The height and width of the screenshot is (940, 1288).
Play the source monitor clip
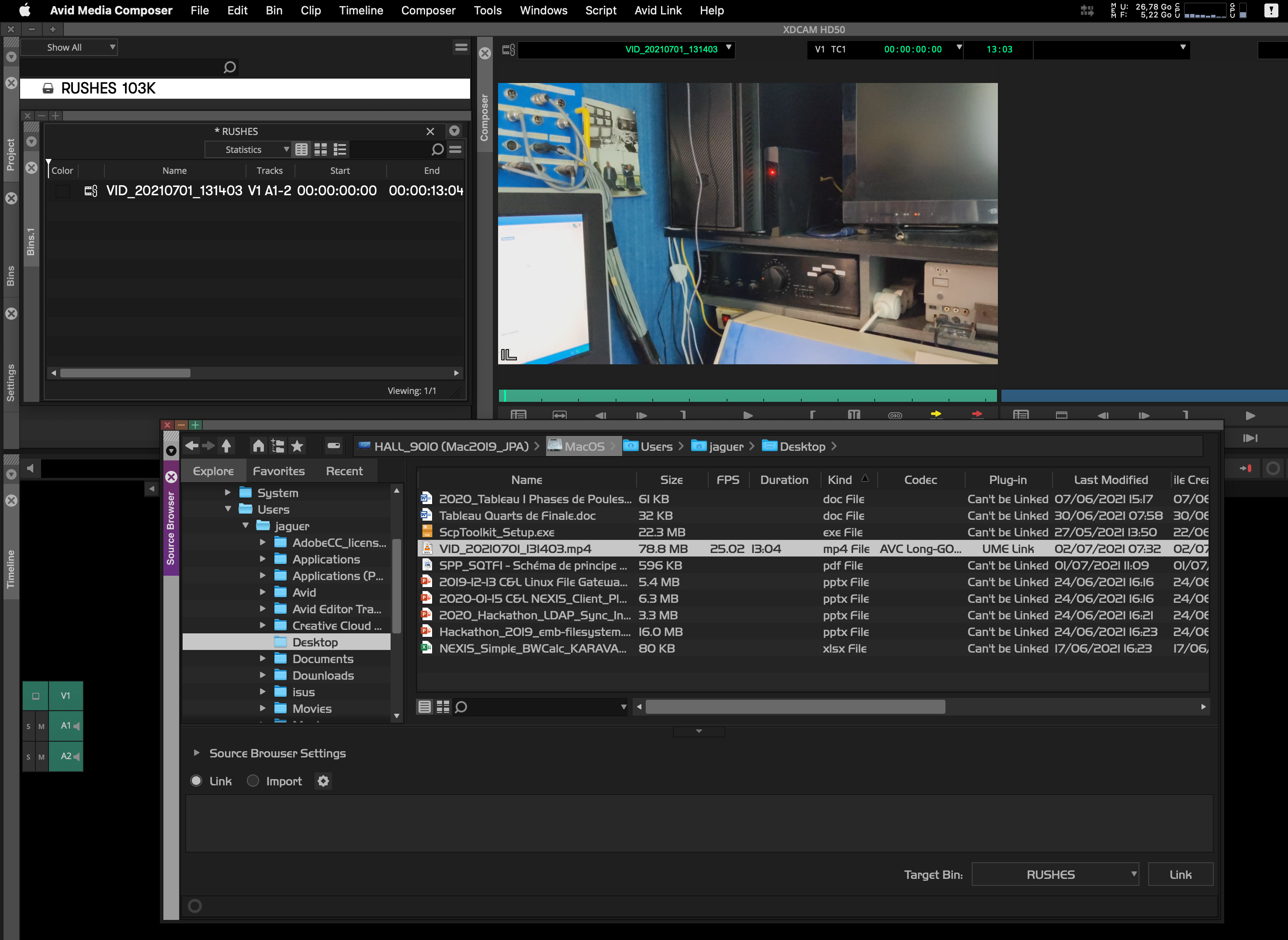(748, 415)
